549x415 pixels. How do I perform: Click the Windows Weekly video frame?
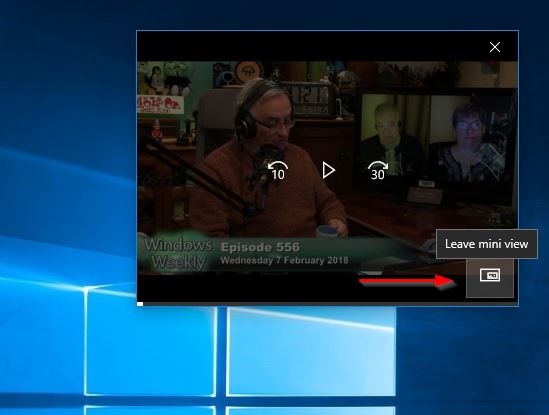click(x=327, y=168)
